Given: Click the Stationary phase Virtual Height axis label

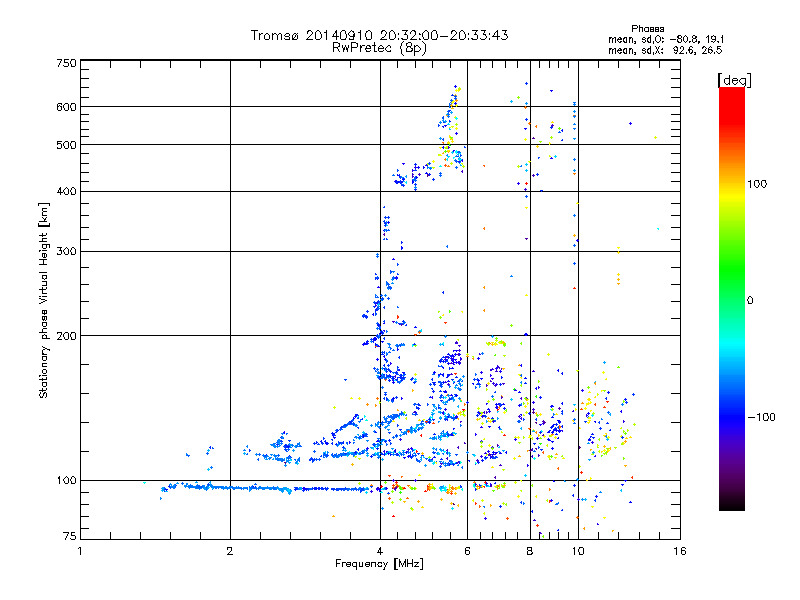Looking at the screenshot, I should pyautogui.click(x=43, y=300).
